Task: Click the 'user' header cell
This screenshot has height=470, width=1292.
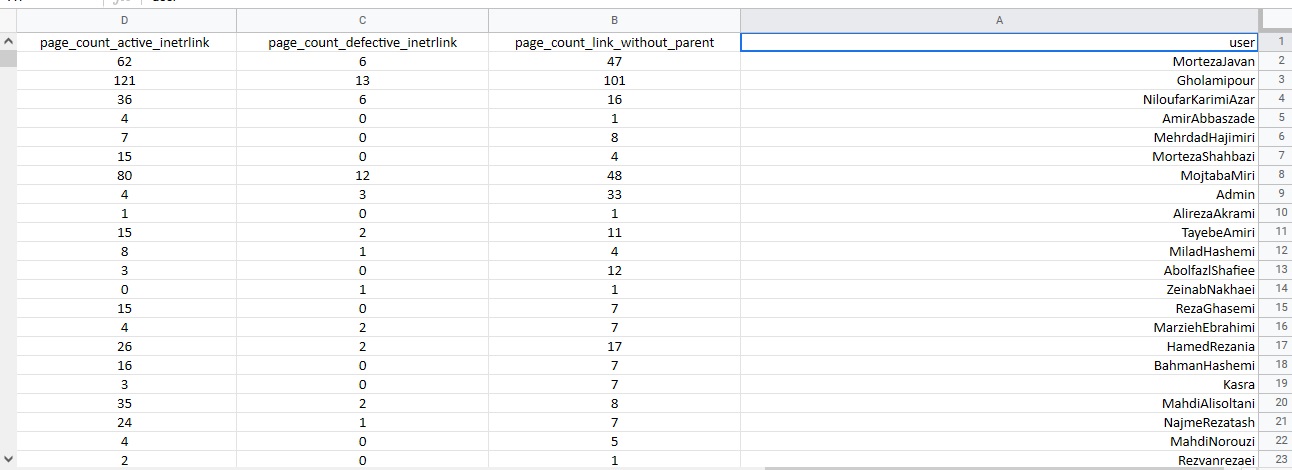Action: pyautogui.click(x=998, y=42)
